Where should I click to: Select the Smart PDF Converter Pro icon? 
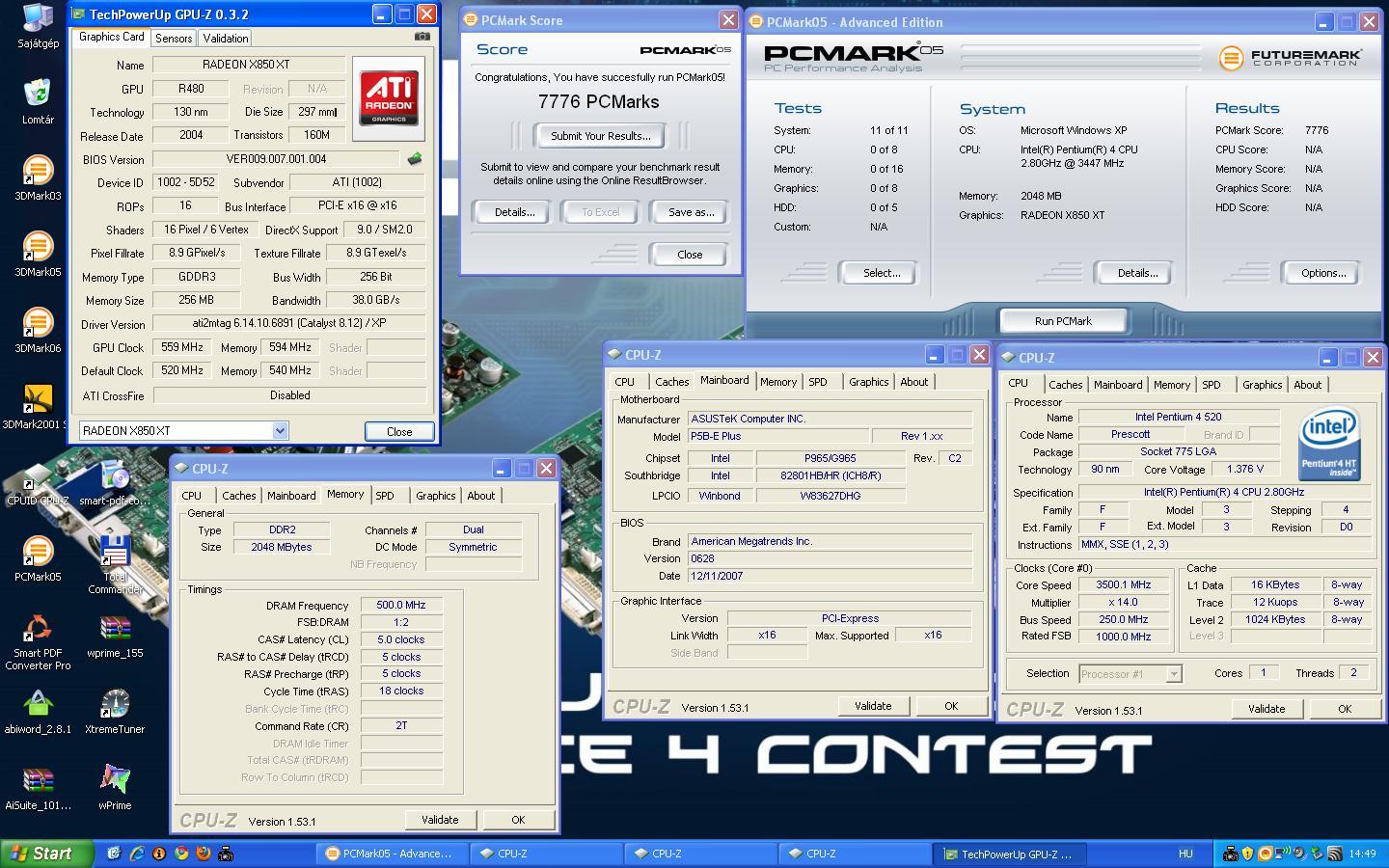click(x=38, y=641)
